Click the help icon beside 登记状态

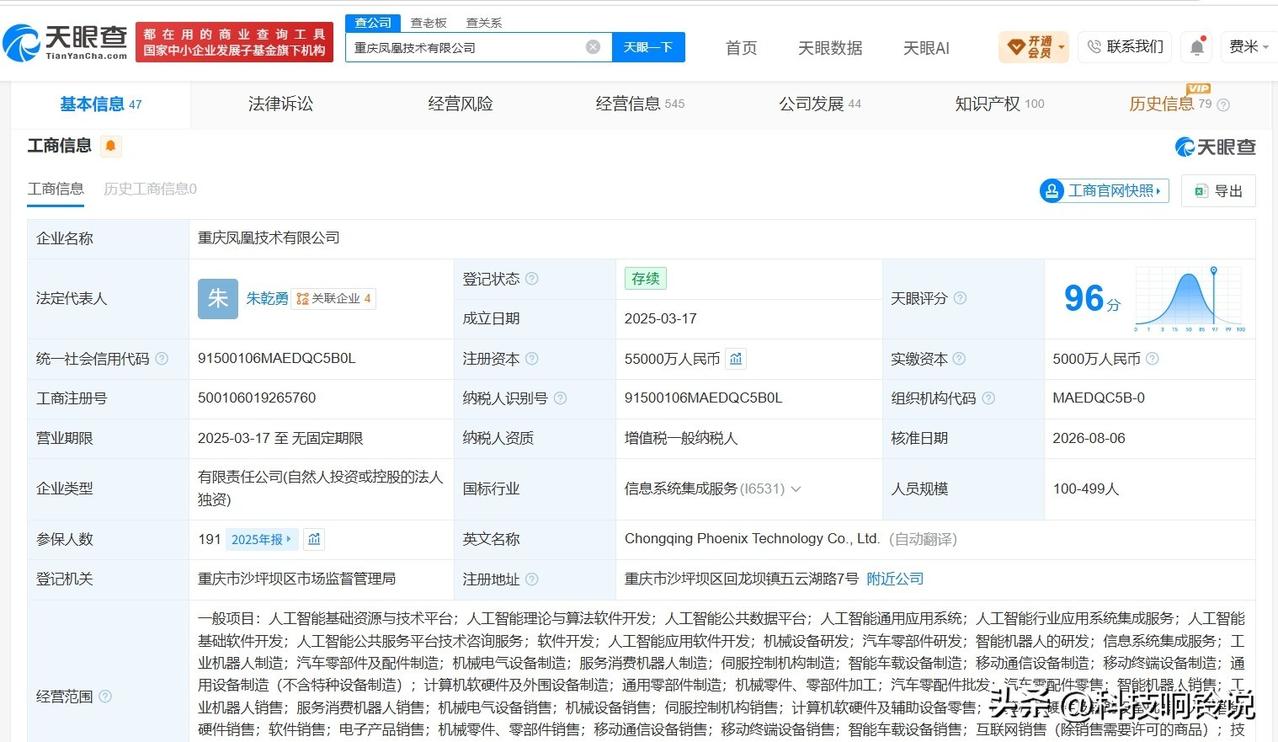(532, 279)
